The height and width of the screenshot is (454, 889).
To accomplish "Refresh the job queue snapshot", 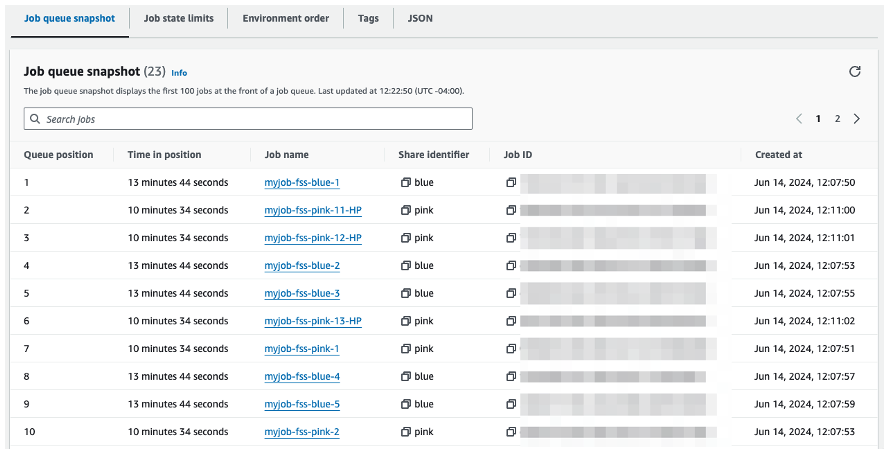I will [854, 71].
